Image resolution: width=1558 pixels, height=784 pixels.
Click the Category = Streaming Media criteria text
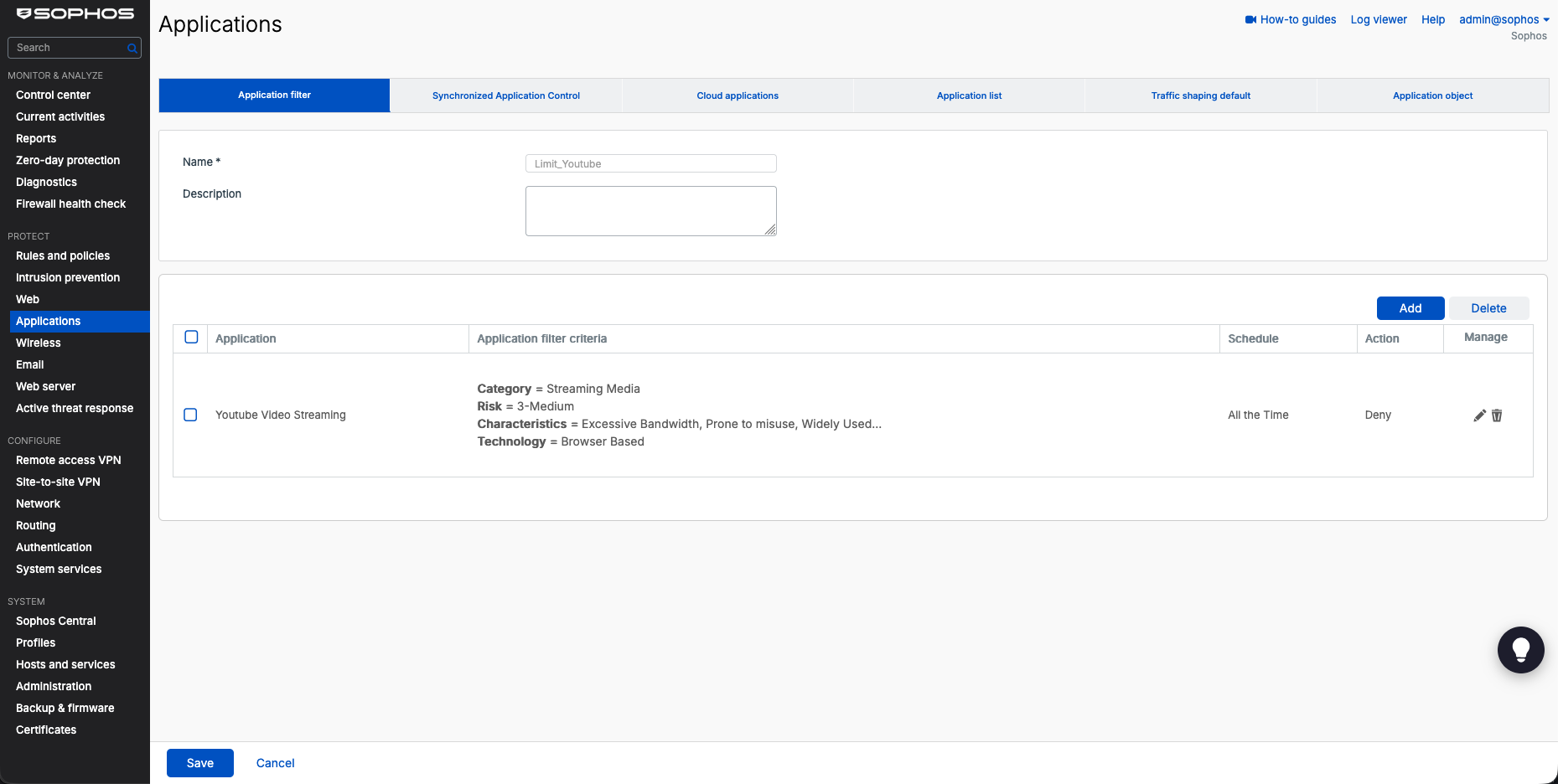click(x=559, y=389)
